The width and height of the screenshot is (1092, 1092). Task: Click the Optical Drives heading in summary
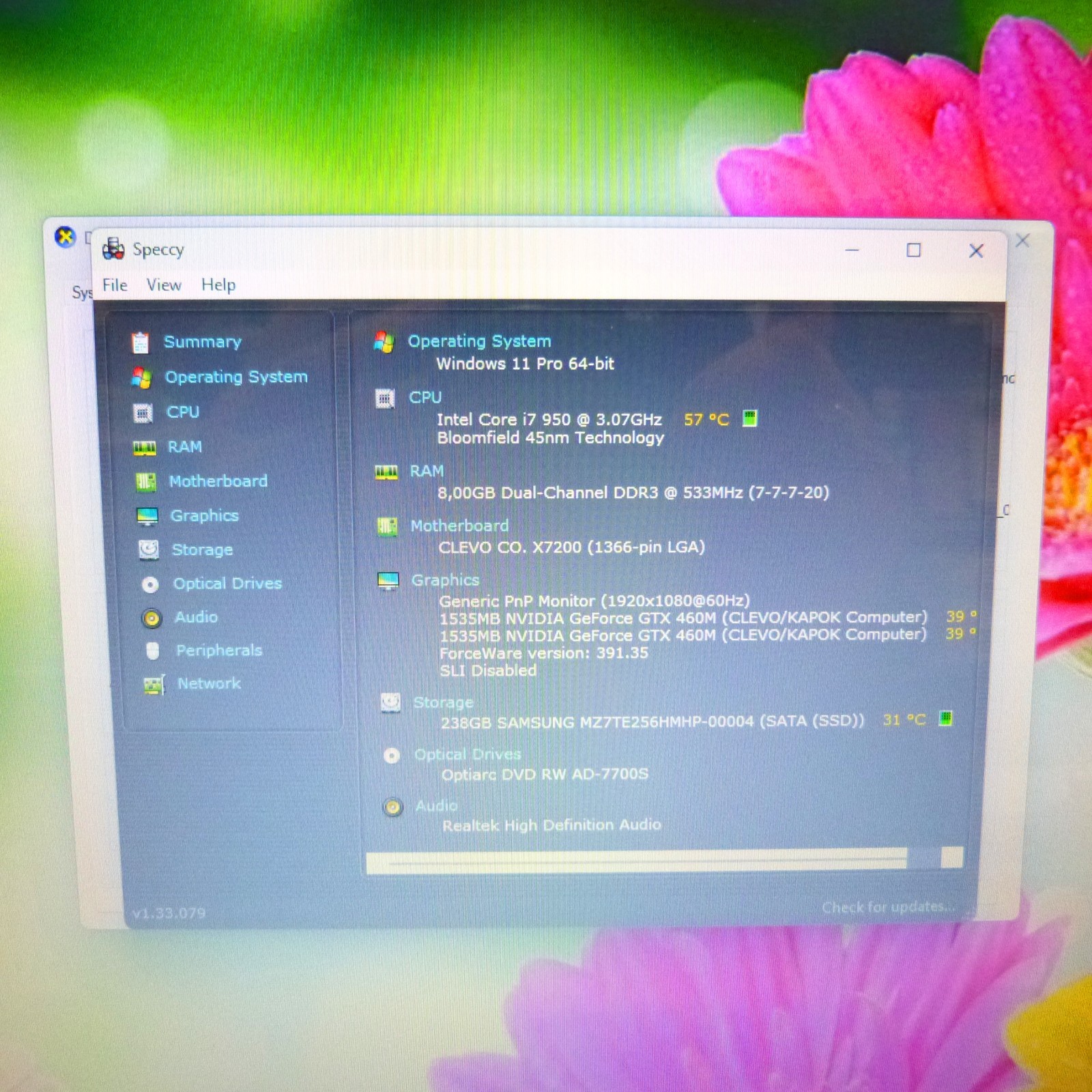tap(468, 754)
